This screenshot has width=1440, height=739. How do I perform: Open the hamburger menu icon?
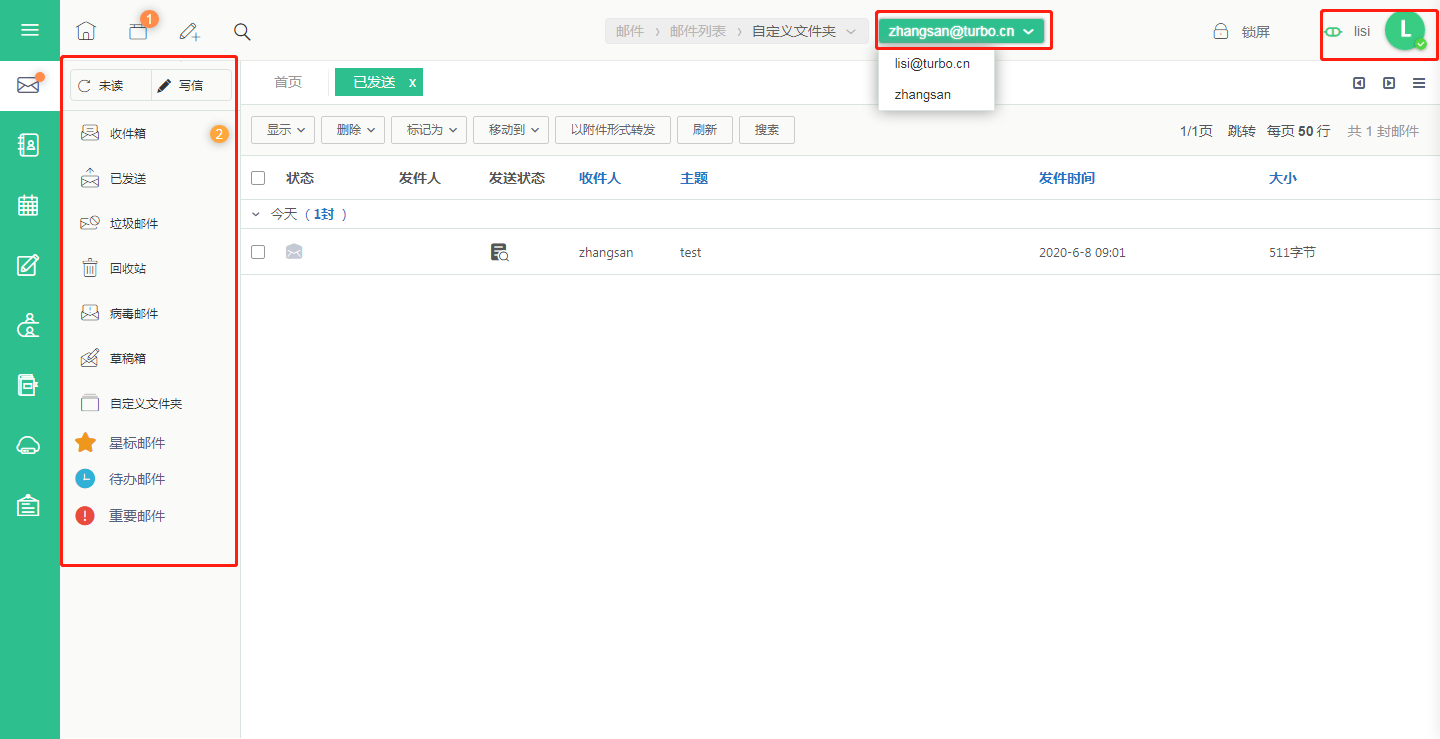click(30, 30)
